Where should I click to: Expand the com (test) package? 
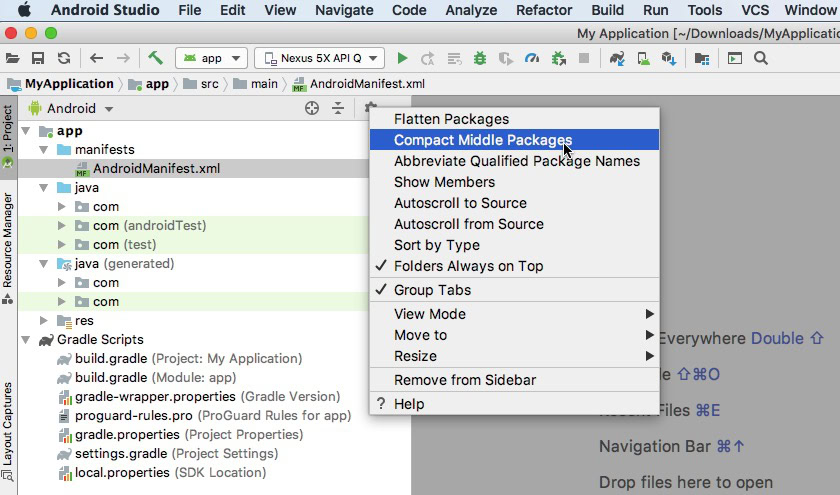[x=62, y=245]
